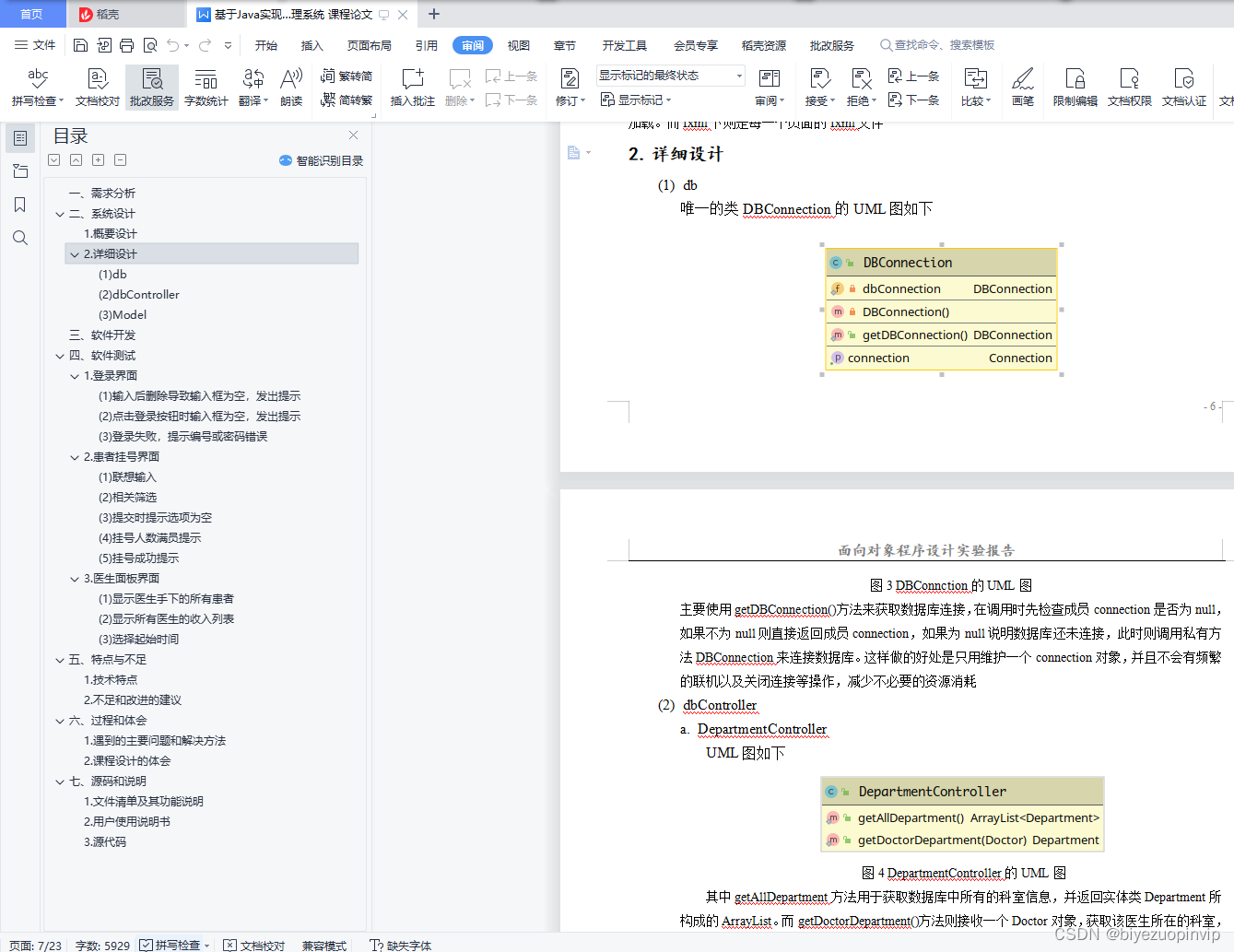This screenshot has width=1234, height=952.
Task: Switch to the 开始 ribbon tab
Action: click(x=266, y=45)
